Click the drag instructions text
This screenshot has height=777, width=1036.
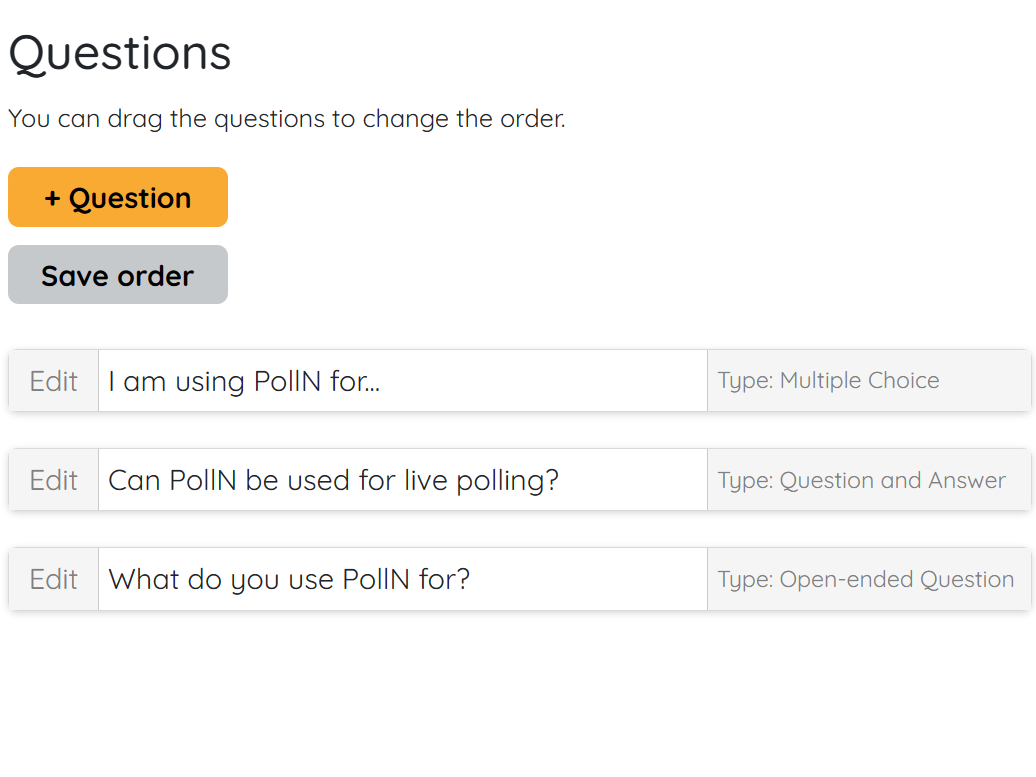coord(287,118)
